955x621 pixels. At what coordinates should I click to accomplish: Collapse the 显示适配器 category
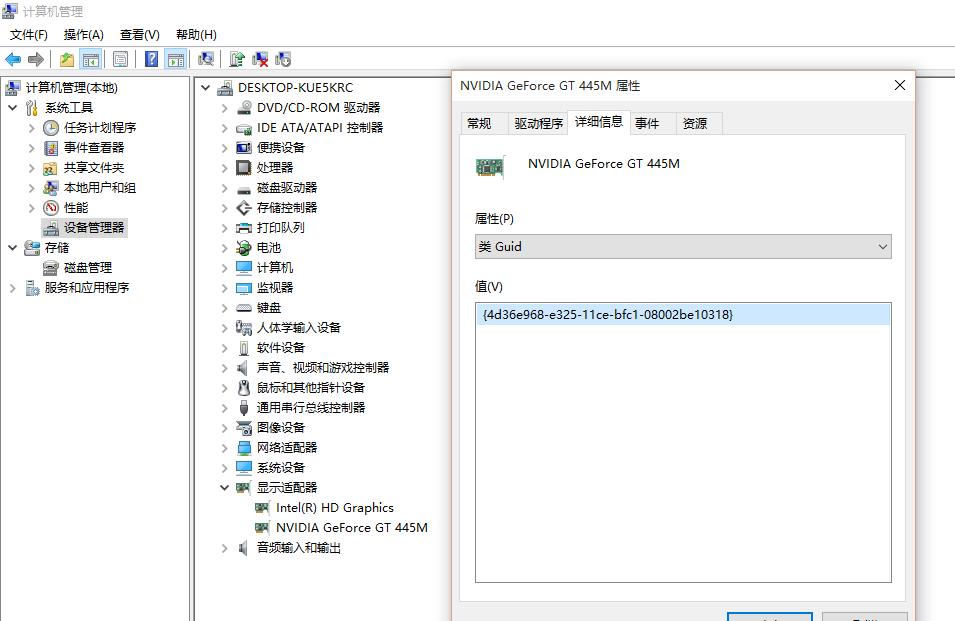[x=224, y=488]
